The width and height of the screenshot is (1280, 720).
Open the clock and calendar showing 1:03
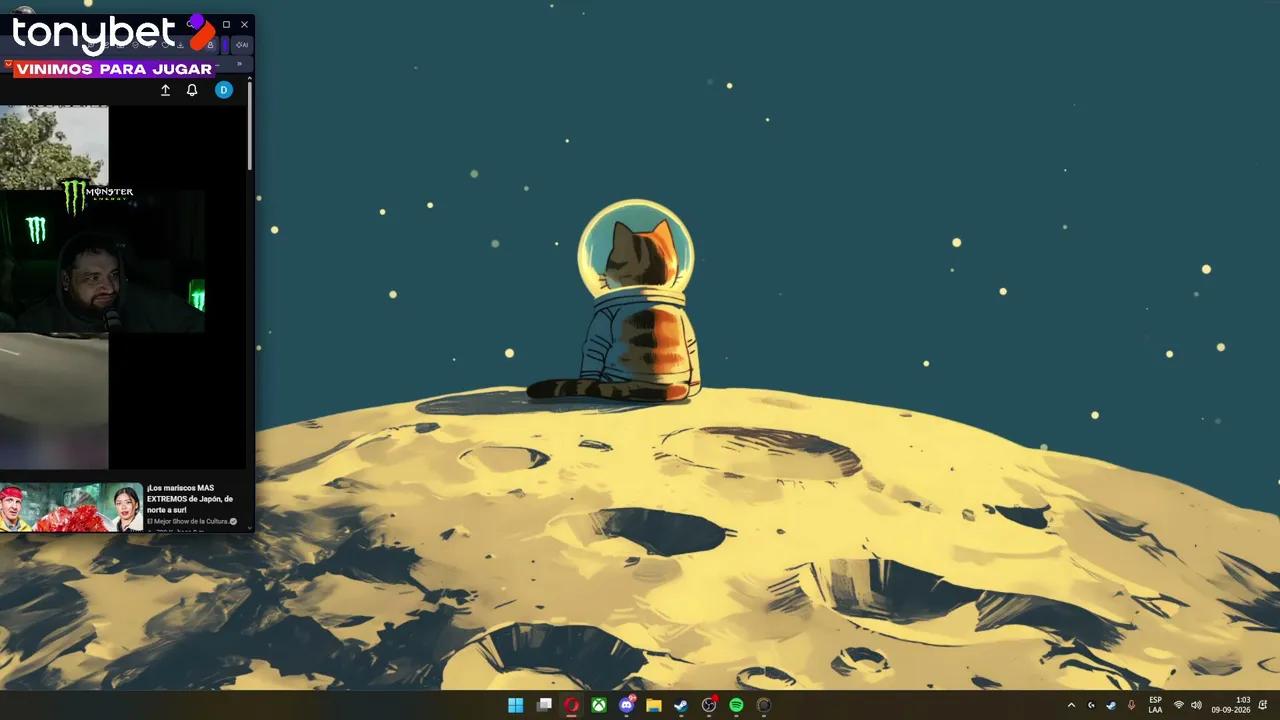[x=1230, y=705]
